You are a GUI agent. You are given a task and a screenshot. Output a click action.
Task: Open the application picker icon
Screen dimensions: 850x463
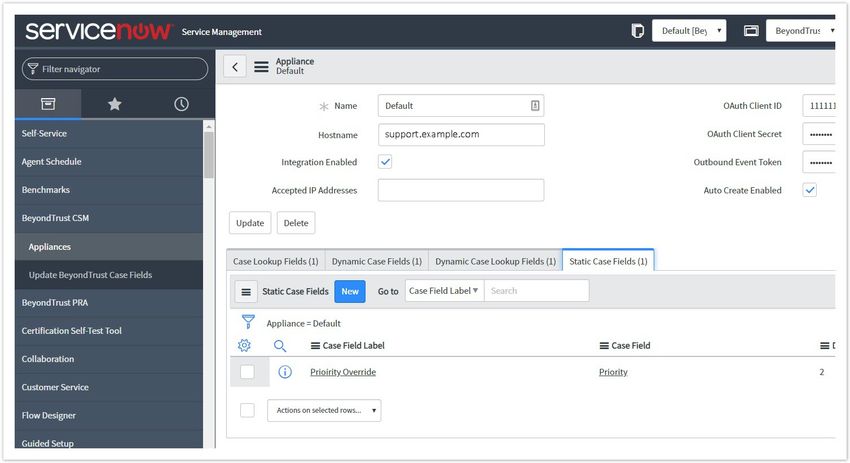pyautogui.click(x=751, y=31)
